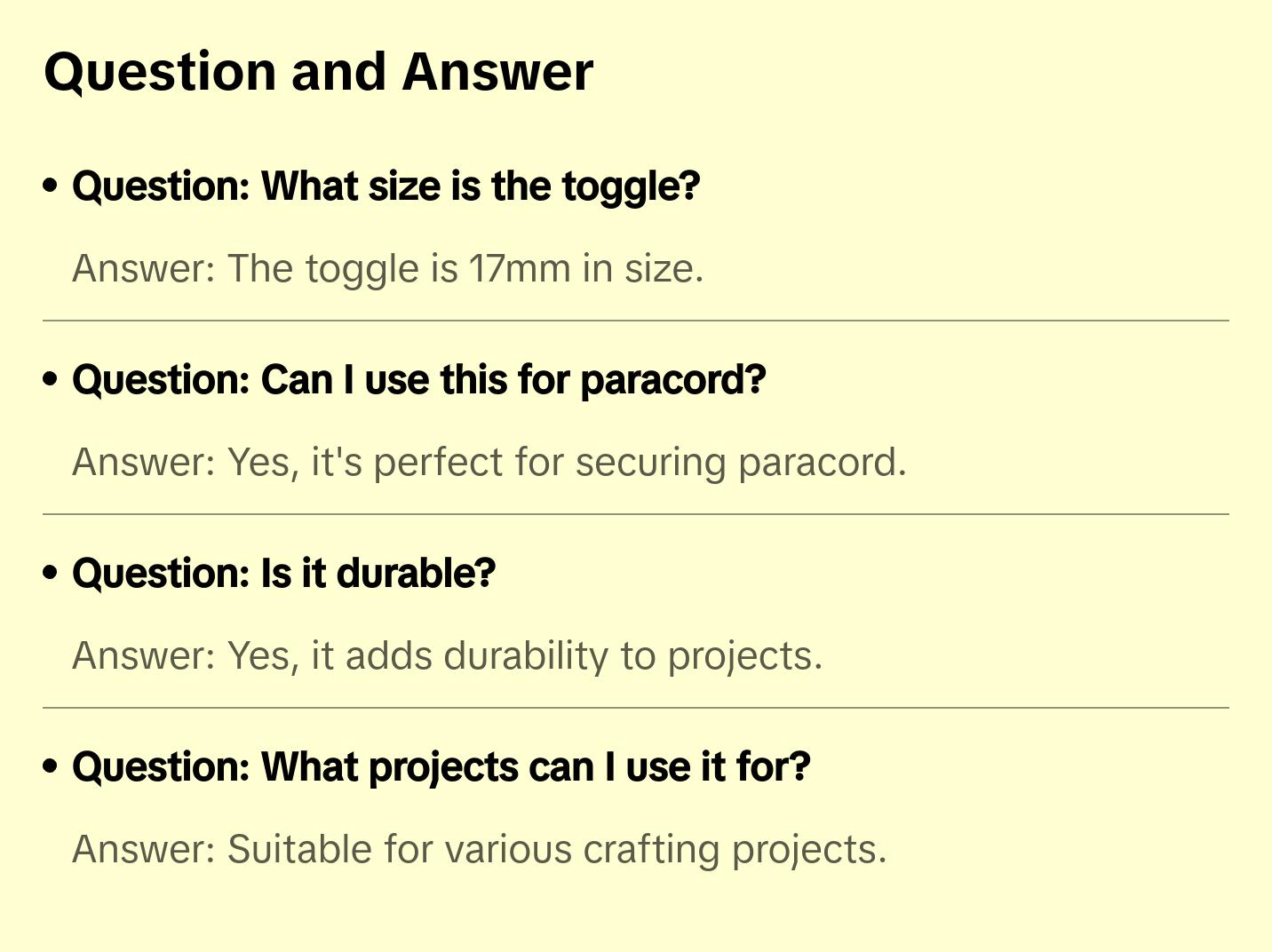Click the bullet before the projects question
This screenshot has width=1272, height=952.
51,766
